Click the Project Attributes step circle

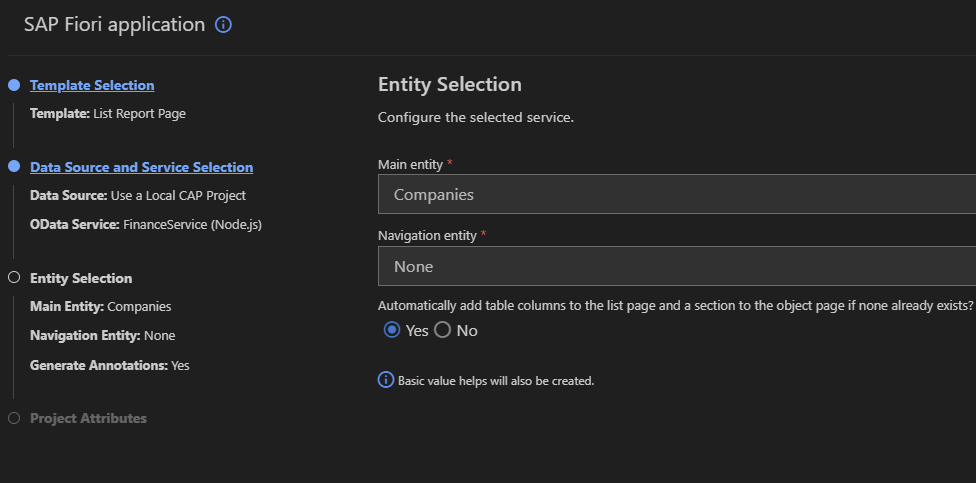tap(14, 418)
